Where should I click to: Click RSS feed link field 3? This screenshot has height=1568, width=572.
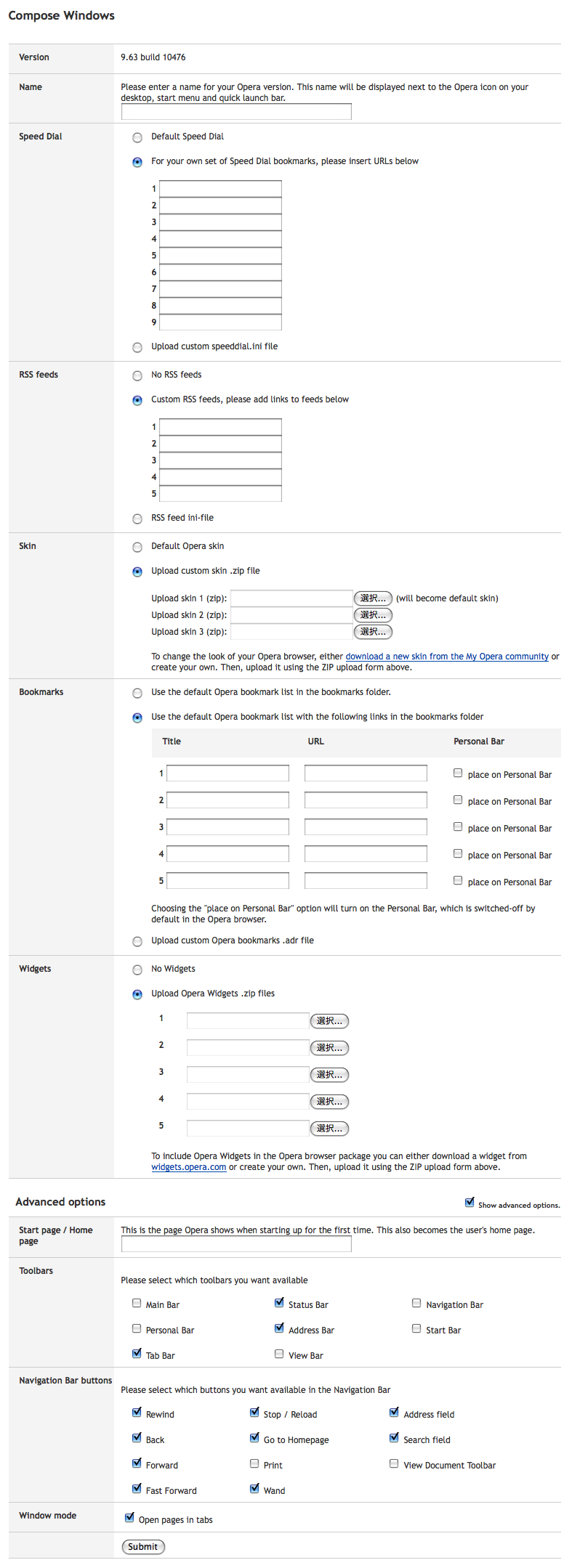[220, 460]
